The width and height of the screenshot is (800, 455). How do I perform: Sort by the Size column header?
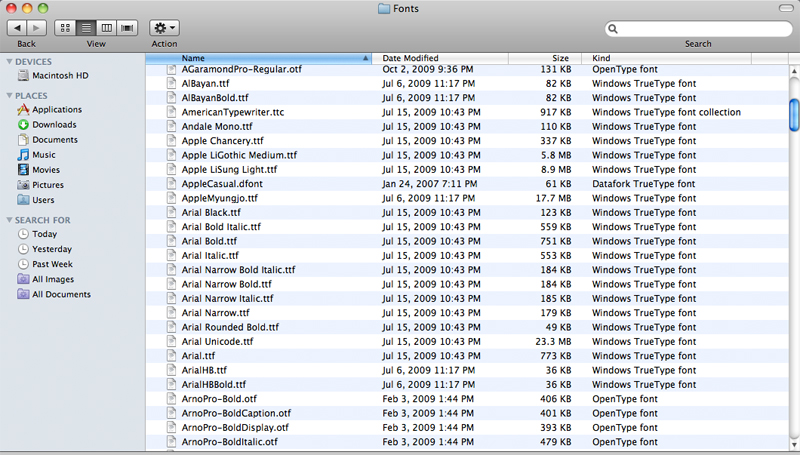coord(545,58)
